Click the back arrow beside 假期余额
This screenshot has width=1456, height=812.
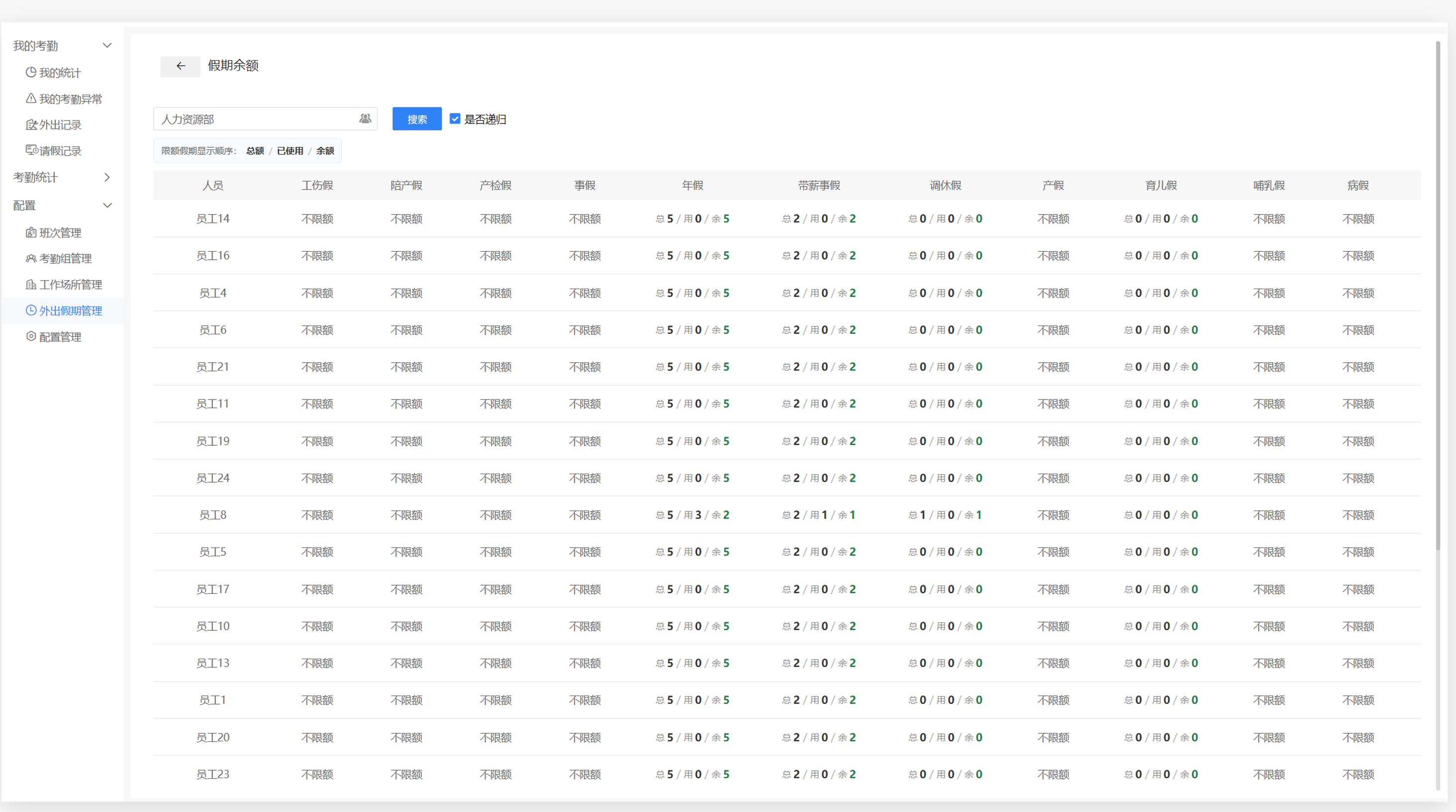(x=180, y=66)
